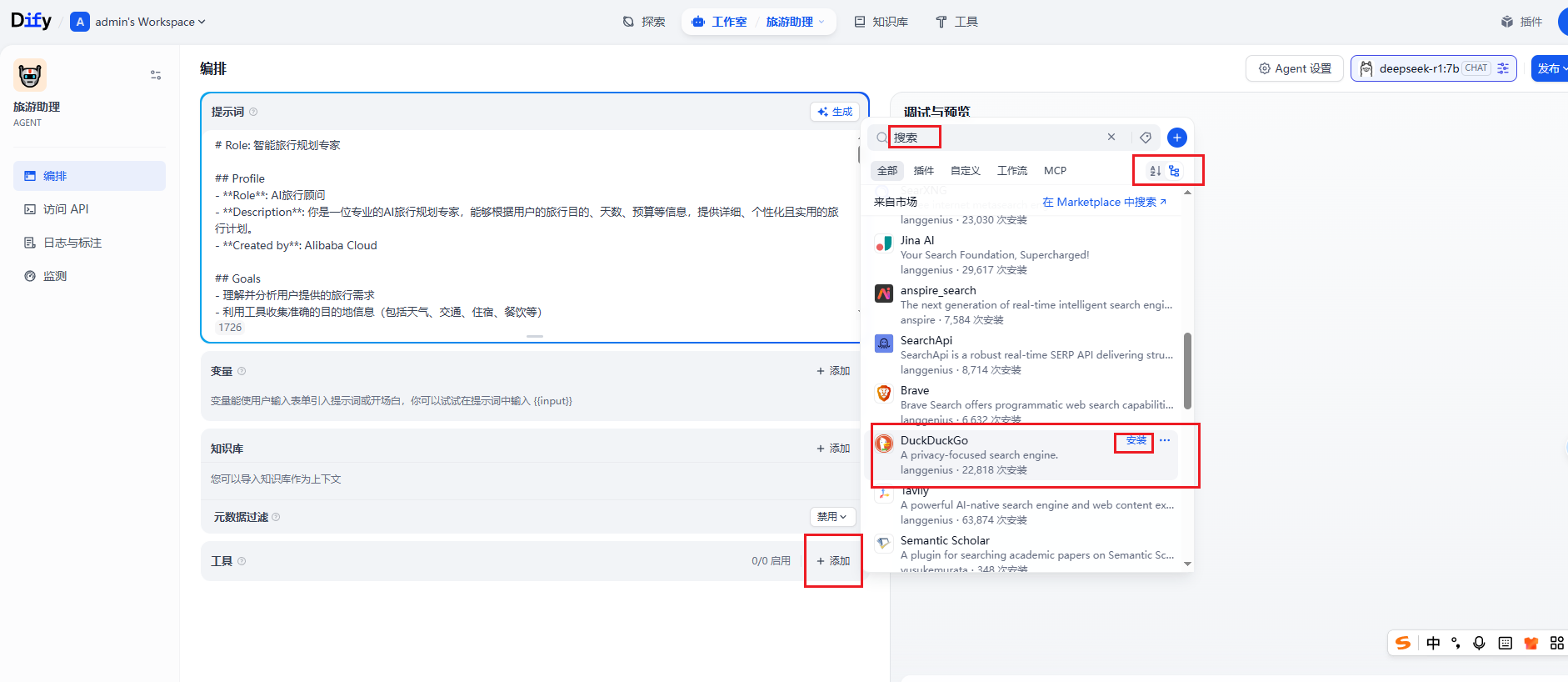The height and width of the screenshot is (682, 1568).
Task: Click the 生成 prompt generator button
Action: click(835, 112)
